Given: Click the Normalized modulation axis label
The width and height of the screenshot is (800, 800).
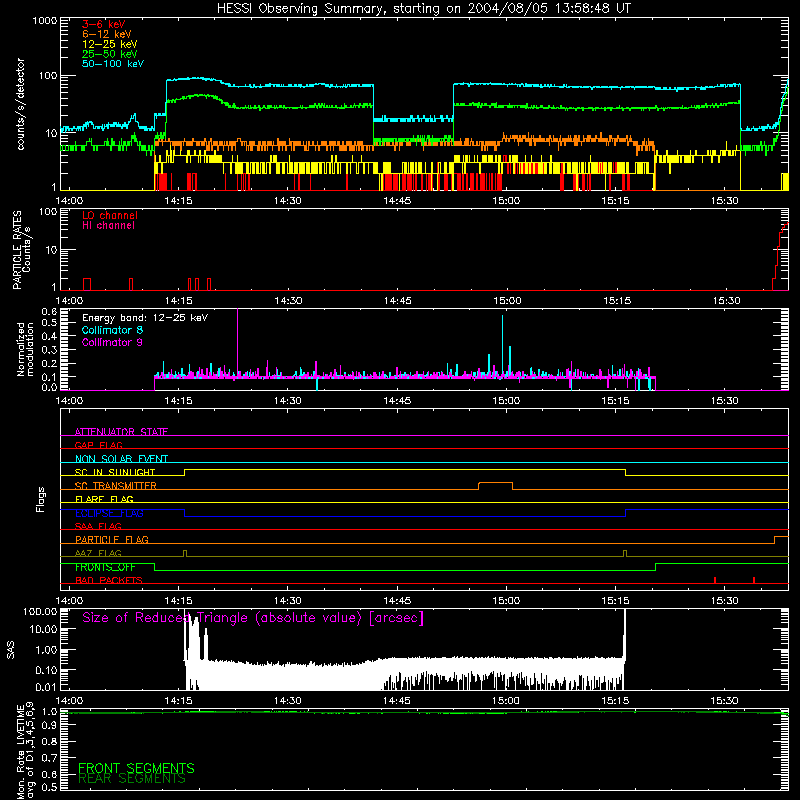Looking at the screenshot, I should (x=25, y=349).
